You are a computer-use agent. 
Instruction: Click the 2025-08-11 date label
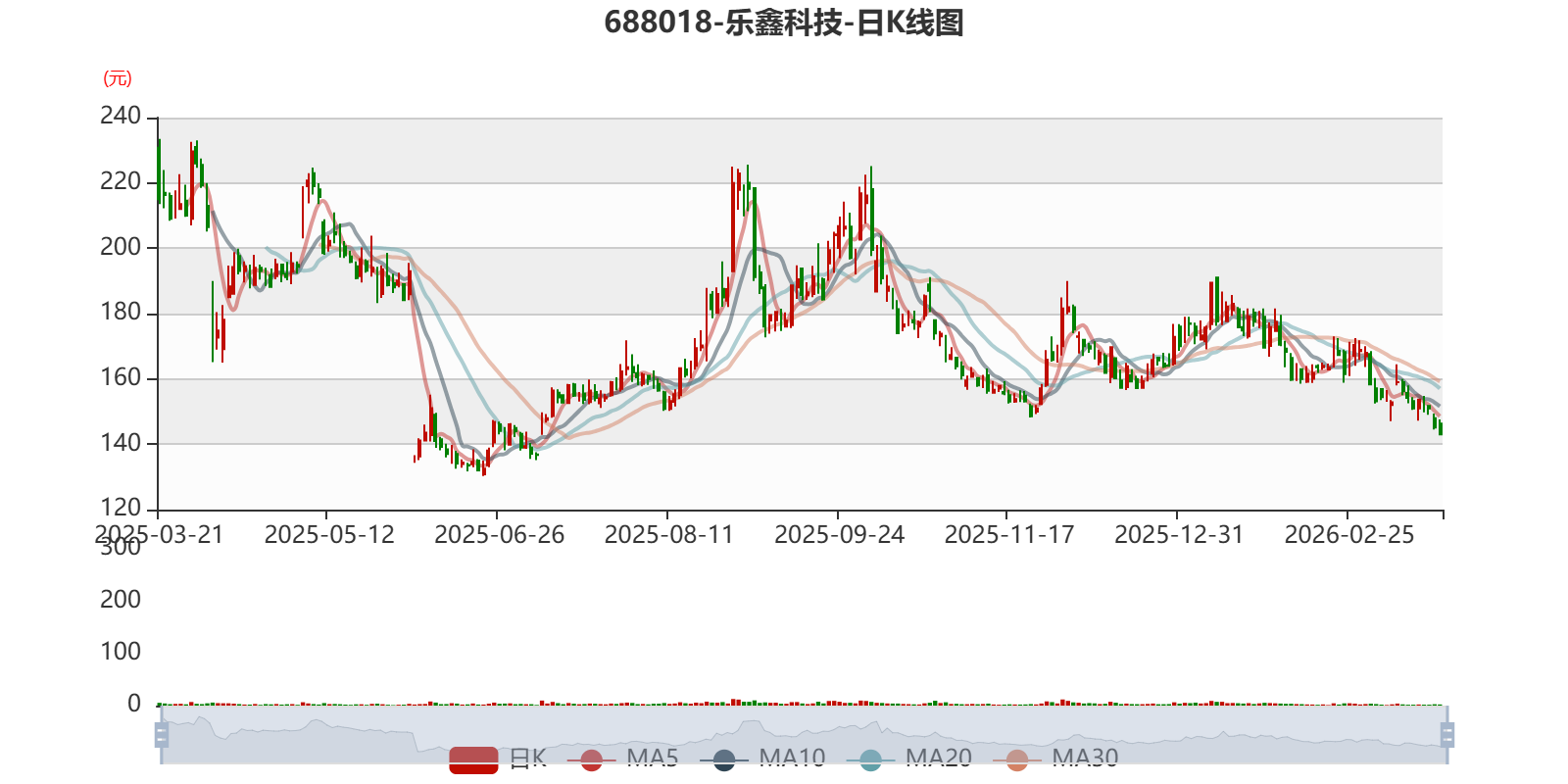(x=669, y=535)
